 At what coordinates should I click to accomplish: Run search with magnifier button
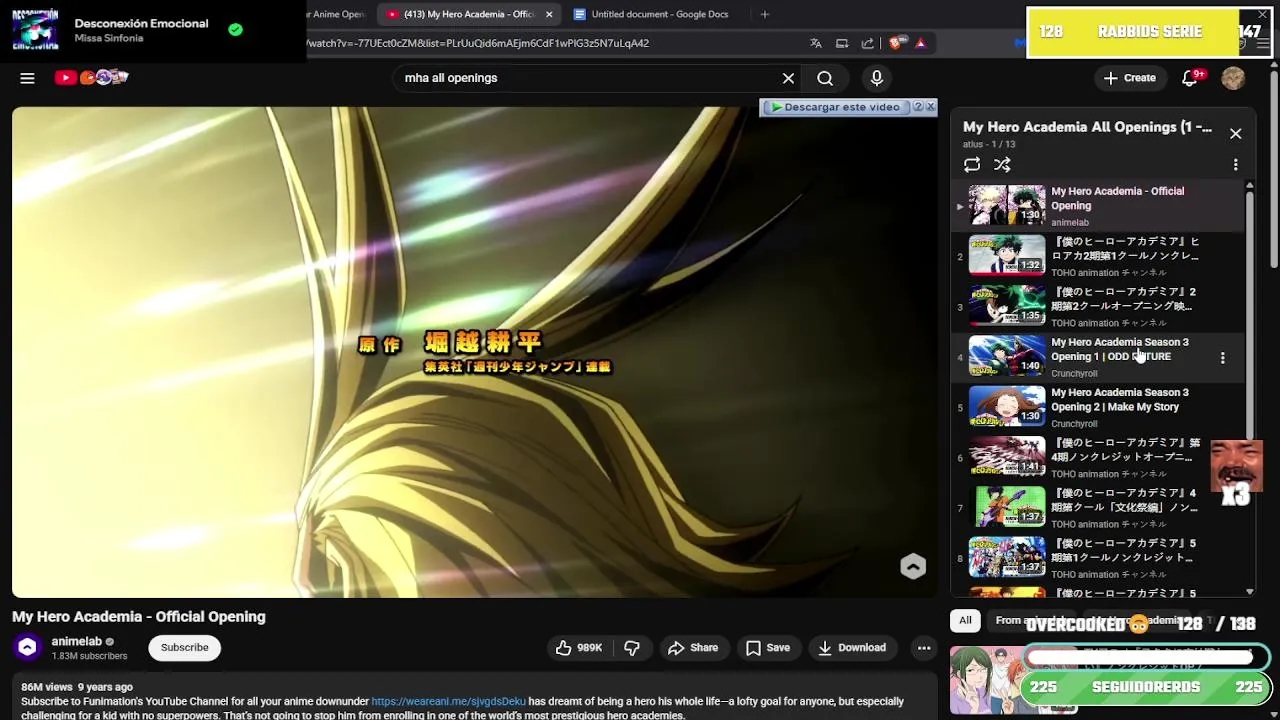825,78
